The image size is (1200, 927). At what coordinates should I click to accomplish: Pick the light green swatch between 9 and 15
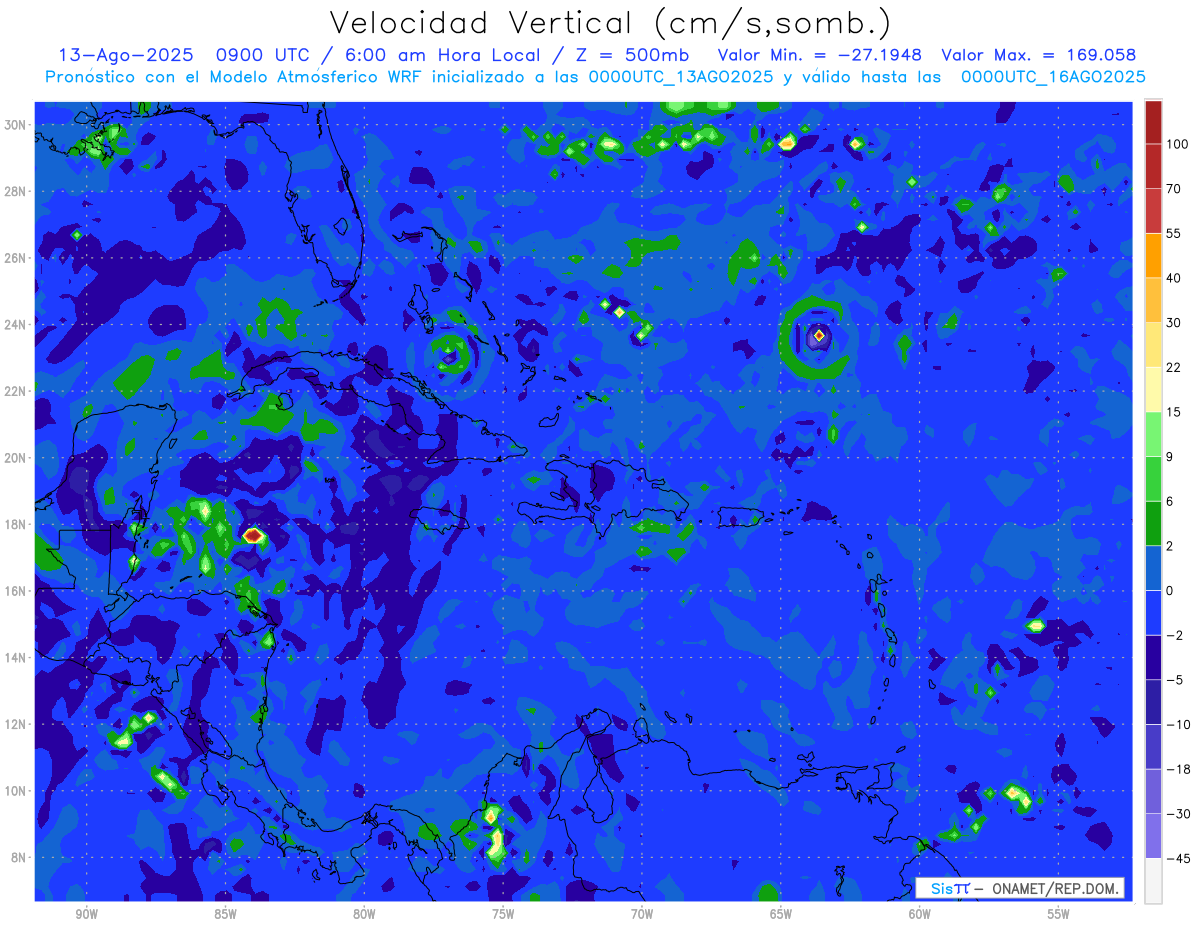(x=1153, y=434)
